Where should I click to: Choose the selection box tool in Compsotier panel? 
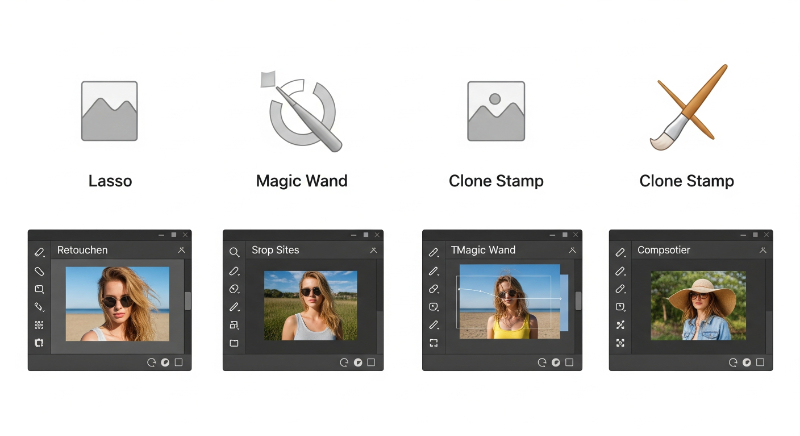click(620, 307)
